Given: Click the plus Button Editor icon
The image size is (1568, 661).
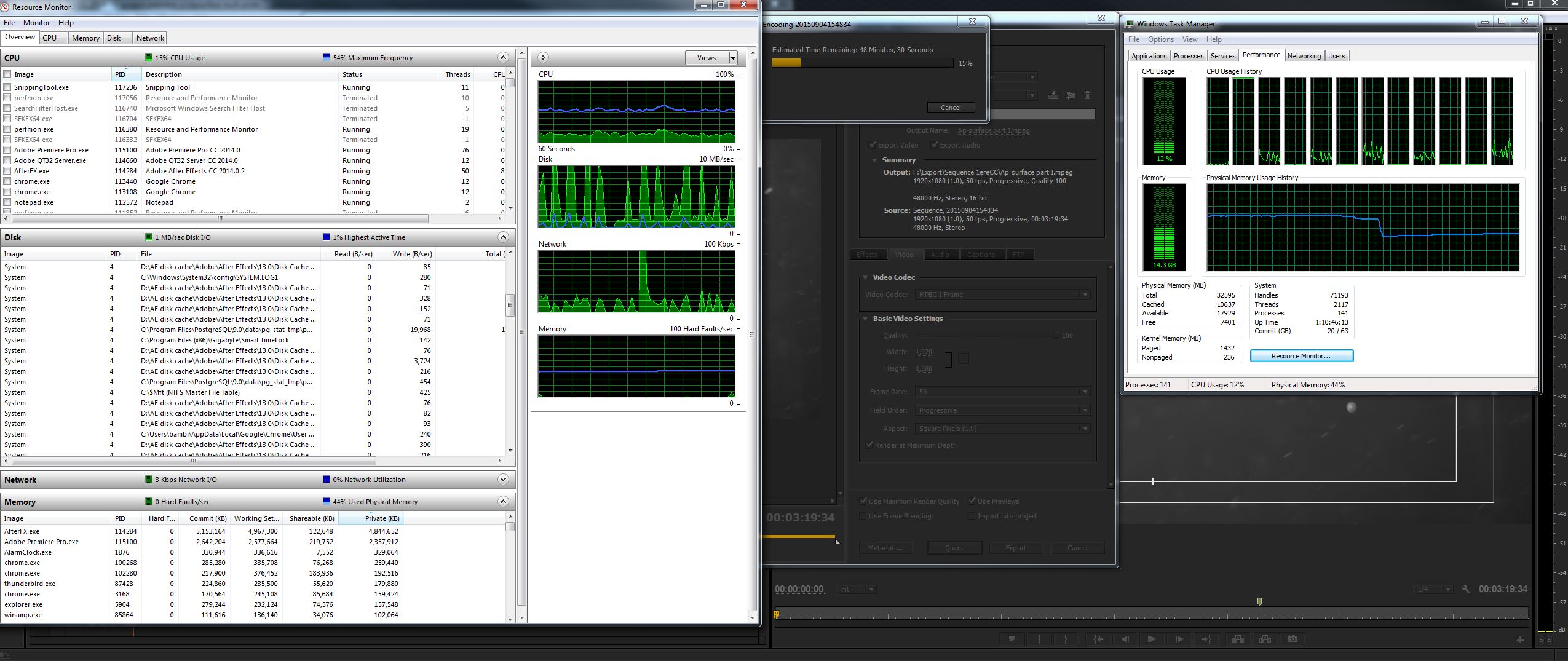Looking at the screenshot, I should (1520, 640).
